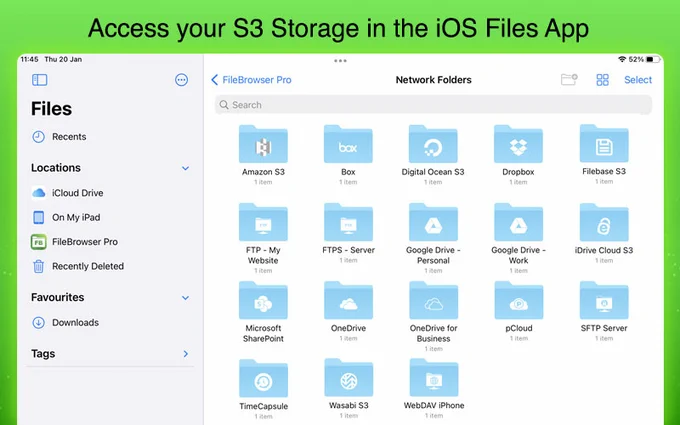Open the SFTP Server folder
Image resolution: width=680 pixels, height=425 pixels.
(x=604, y=301)
